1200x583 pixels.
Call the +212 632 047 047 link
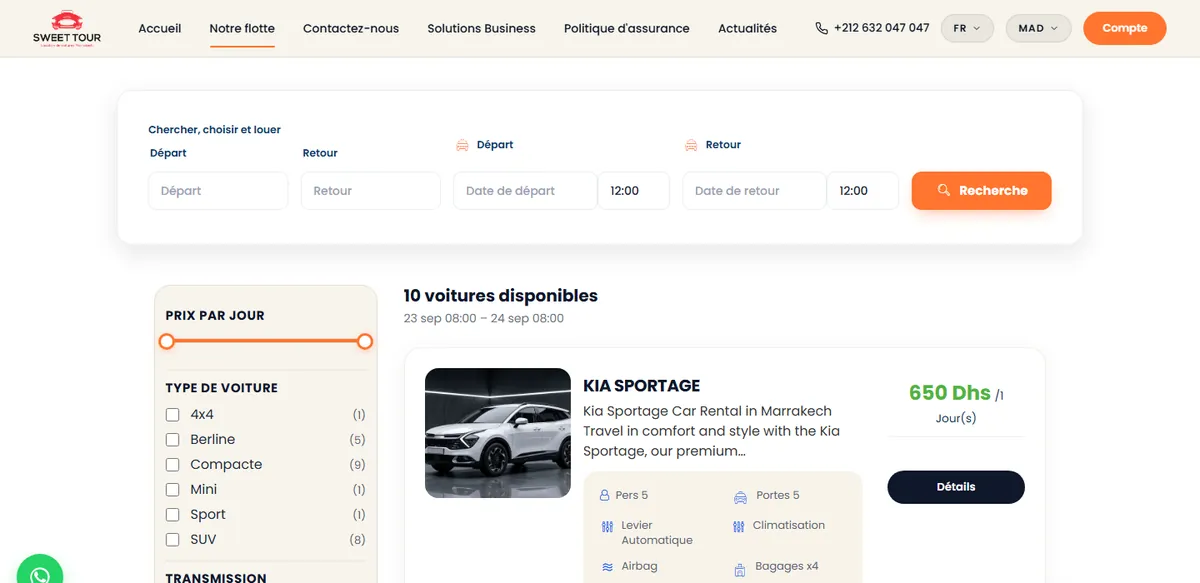[881, 28]
